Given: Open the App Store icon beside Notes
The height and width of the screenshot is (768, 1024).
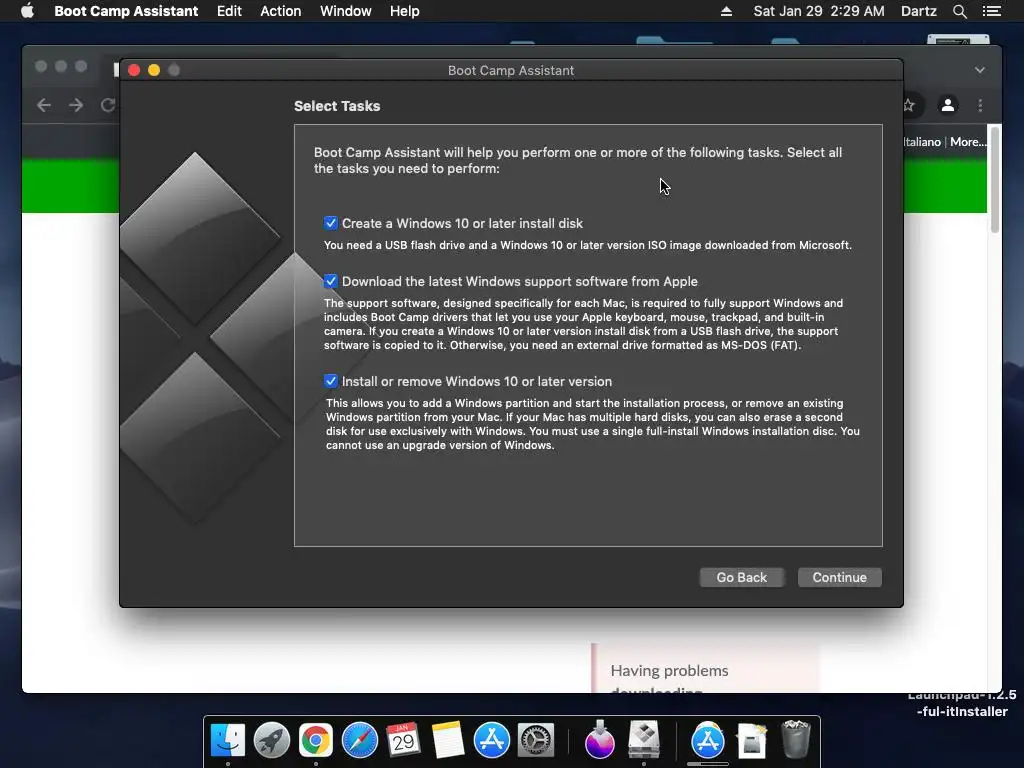Looking at the screenshot, I should click(x=491, y=740).
